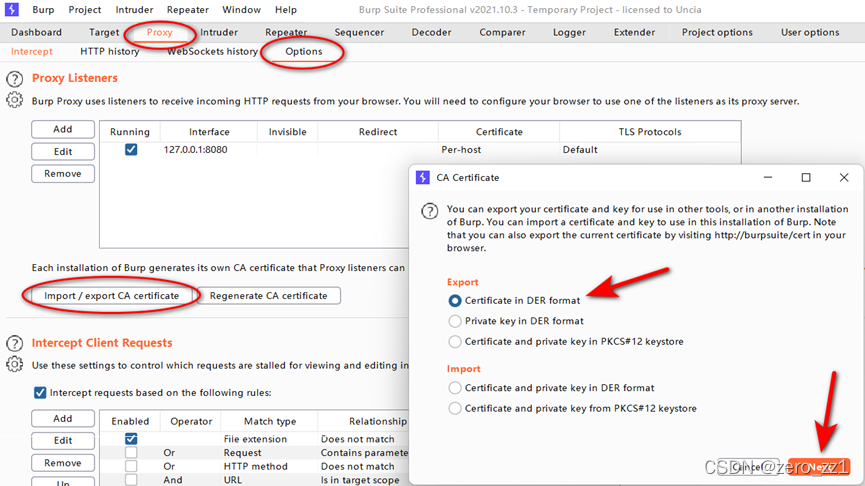
Task: Open the Burp menu
Action: (43, 10)
